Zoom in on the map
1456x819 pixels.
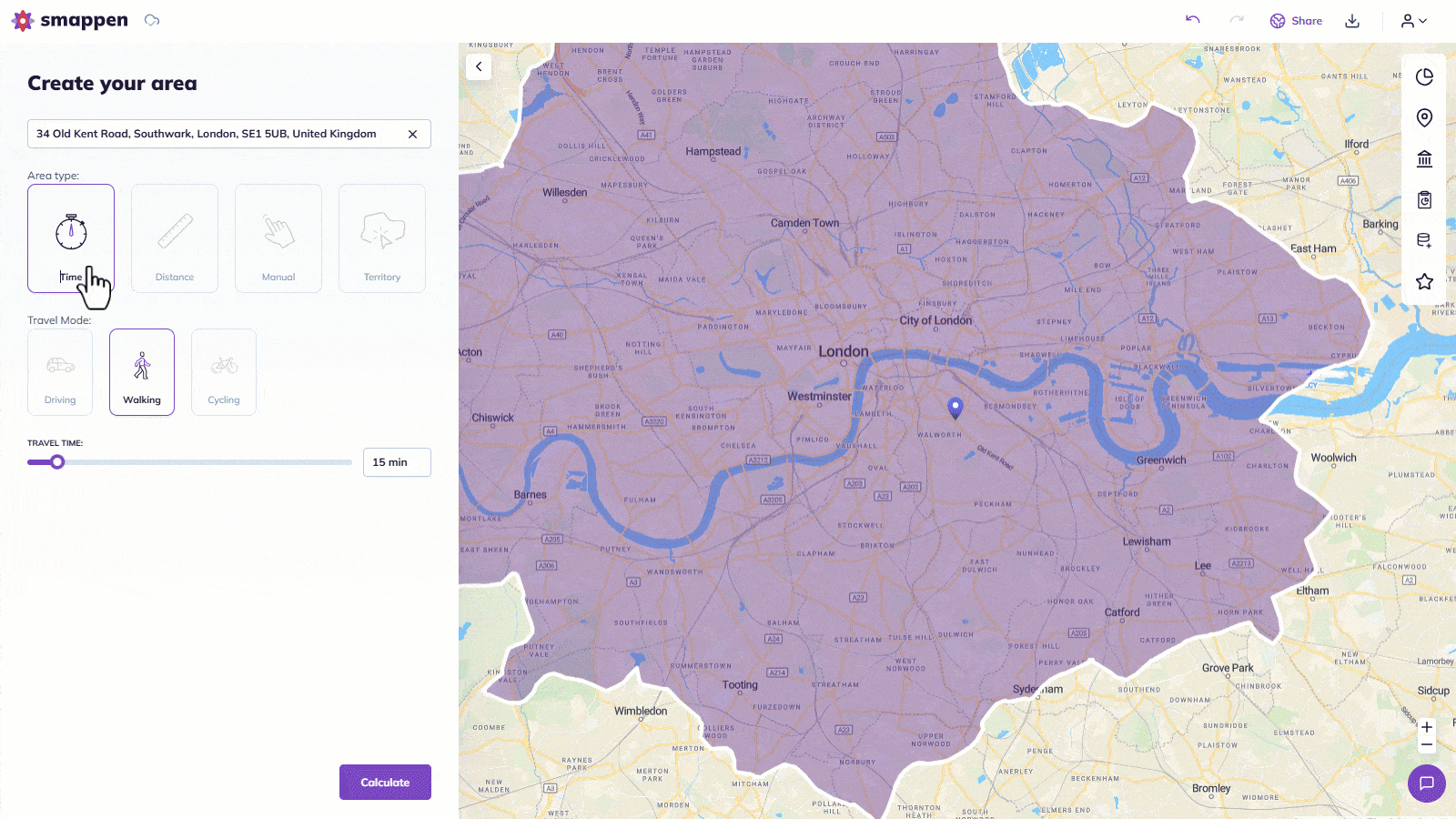pyautogui.click(x=1427, y=727)
